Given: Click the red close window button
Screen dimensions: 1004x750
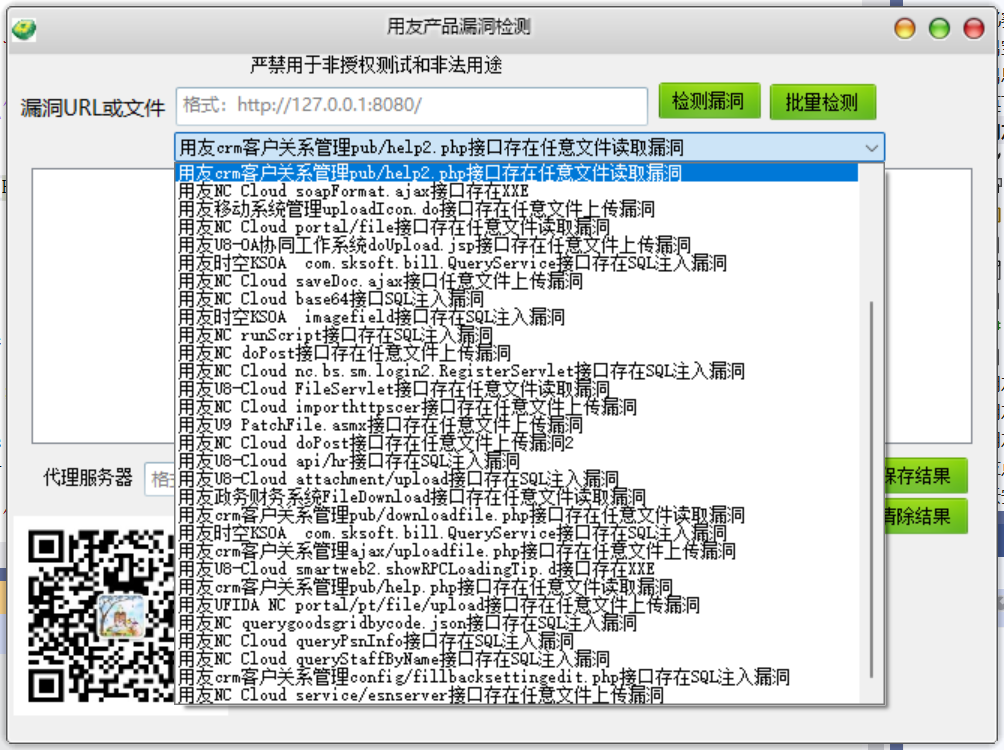Looking at the screenshot, I should tap(974, 28).
